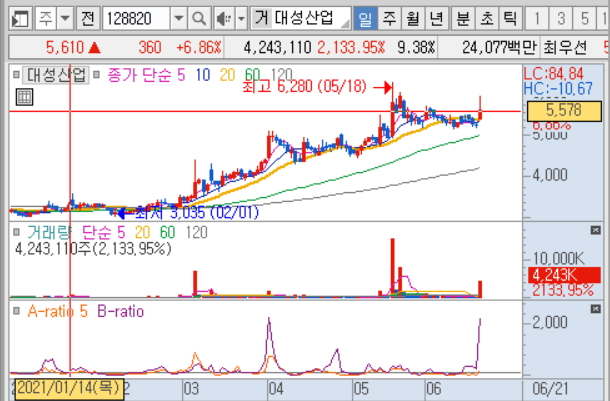Click the 최고 6,280 (05/18) high marker
Image resolution: width=610 pixels, height=401 pixels.
point(305,86)
